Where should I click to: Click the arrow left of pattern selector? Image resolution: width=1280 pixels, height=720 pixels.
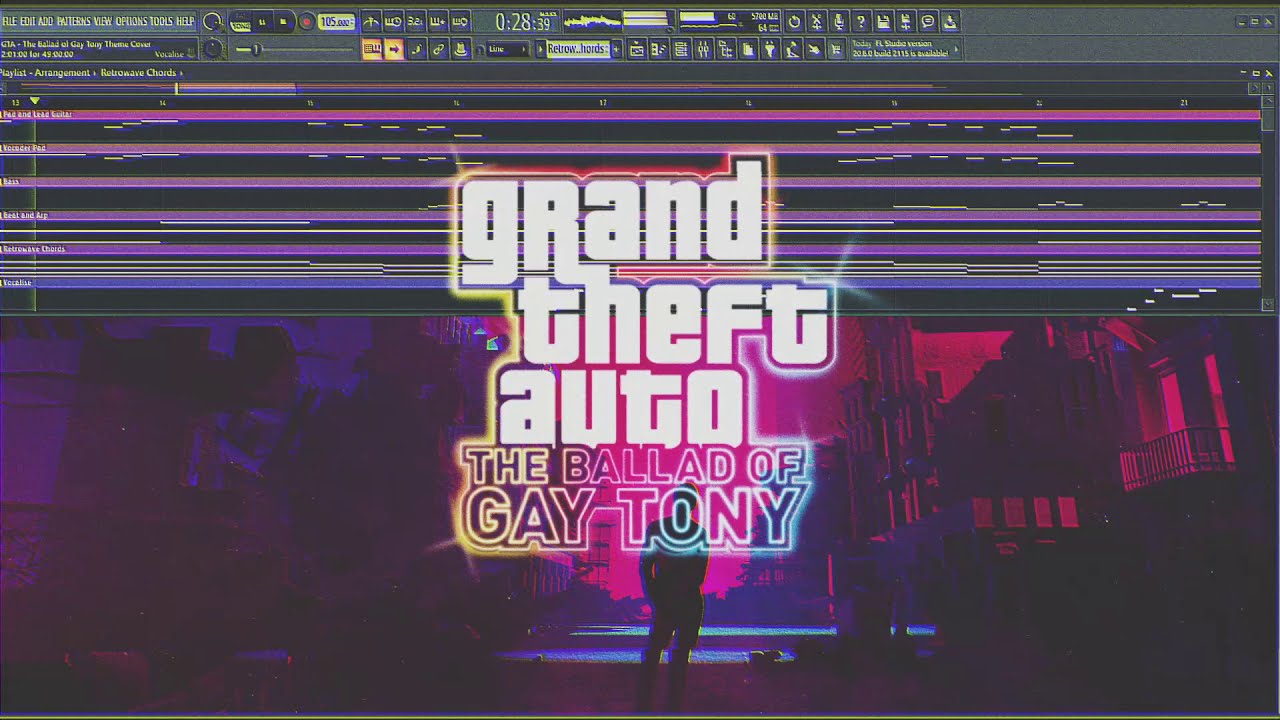(541, 49)
